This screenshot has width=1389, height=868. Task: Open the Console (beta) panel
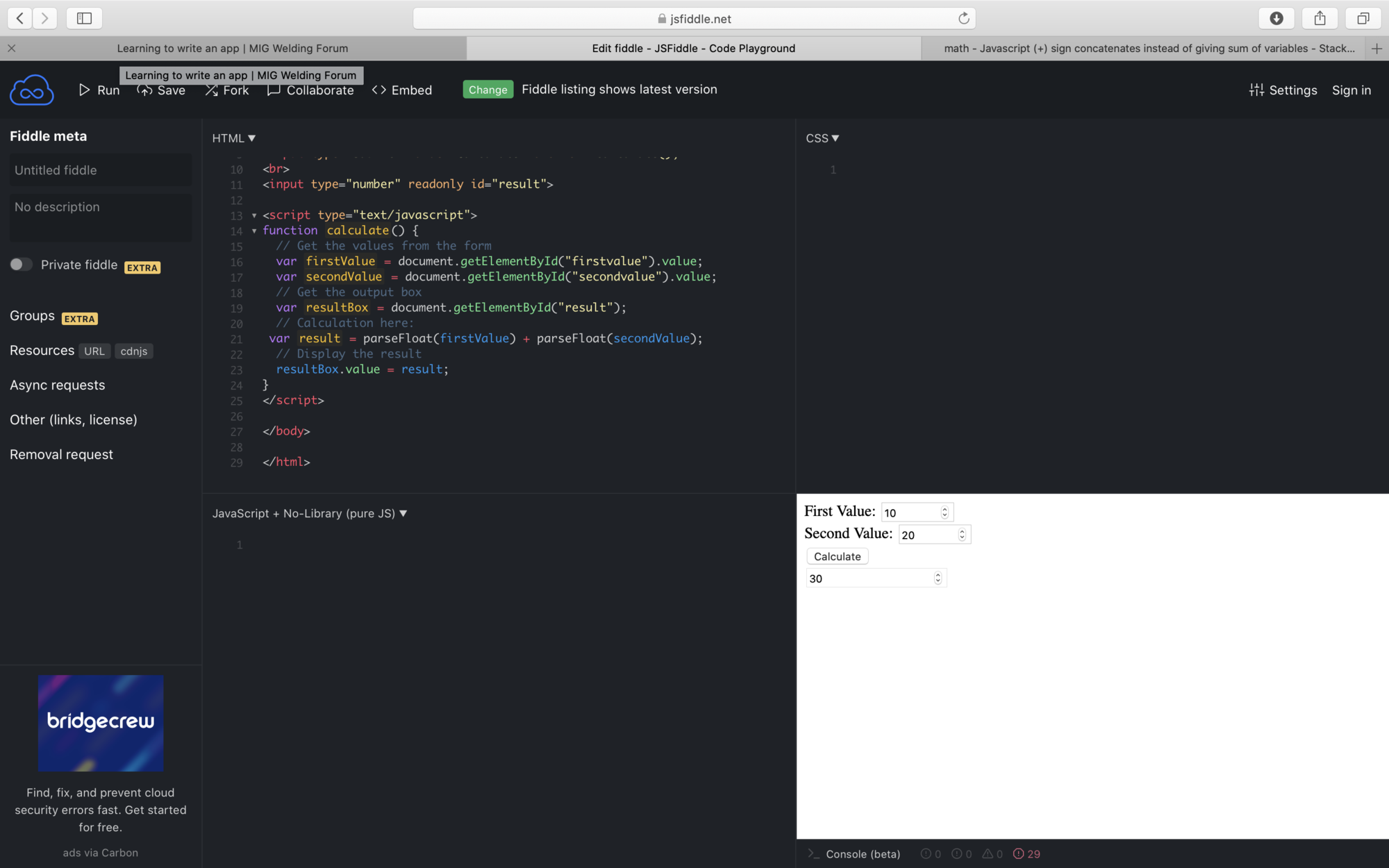(854, 854)
